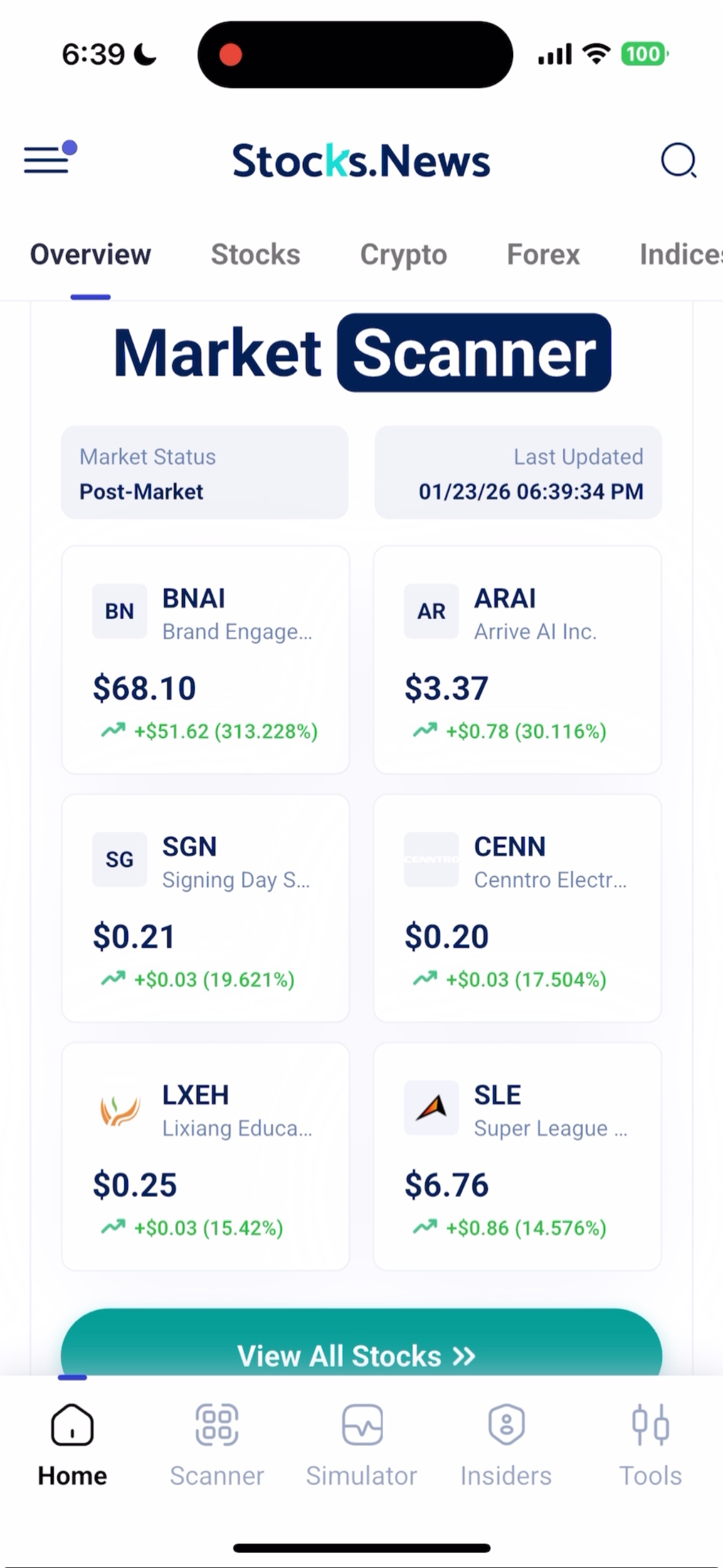This screenshot has width=723, height=1568.
Task: Switch to the Stocks tab
Action: pos(256,255)
